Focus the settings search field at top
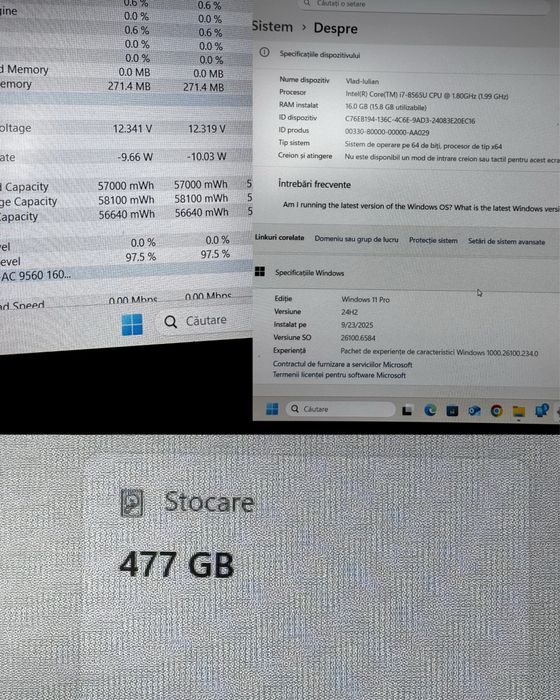The height and width of the screenshot is (700, 560). [x=424, y=4]
